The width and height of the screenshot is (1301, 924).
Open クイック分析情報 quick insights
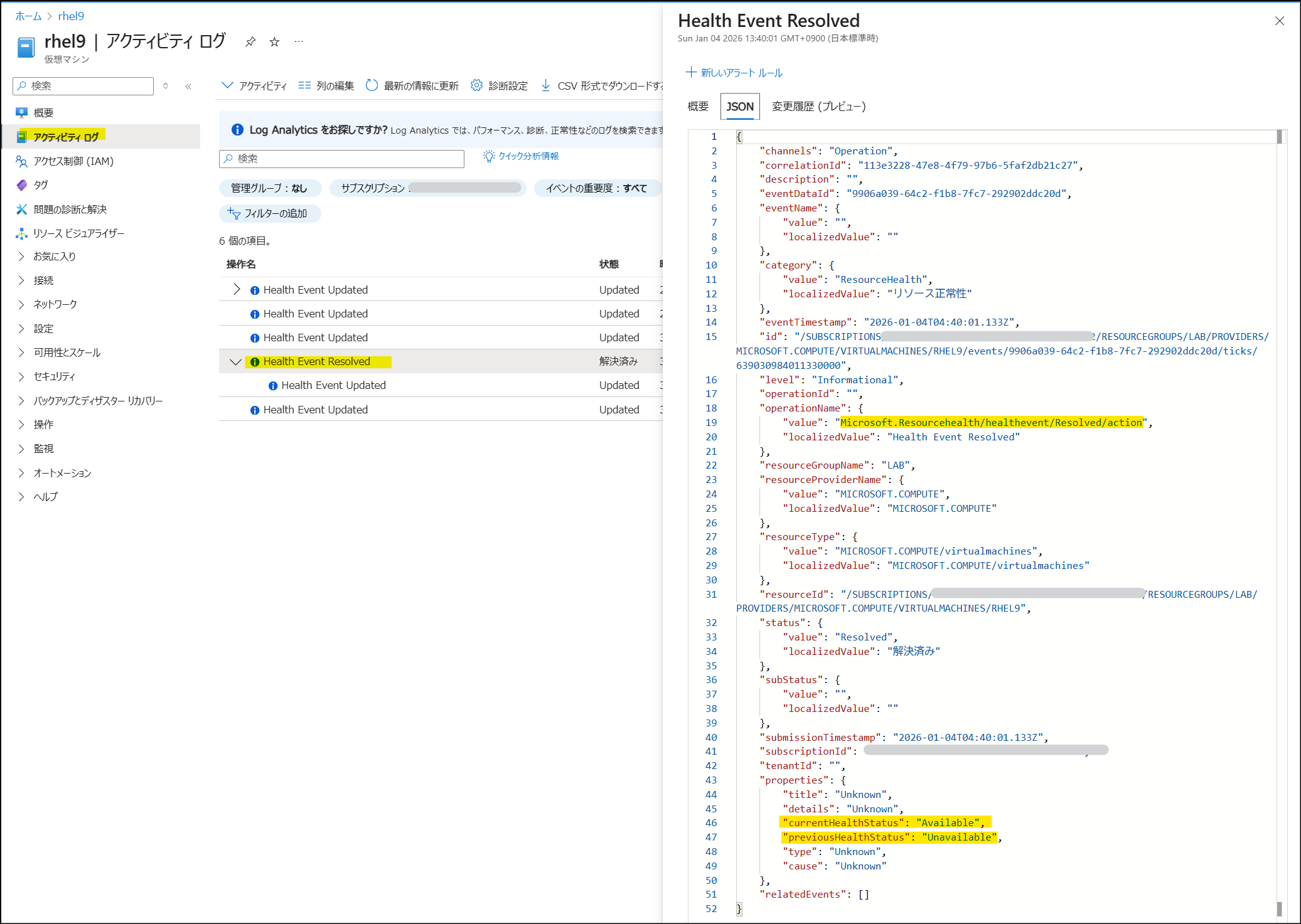coord(521,156)
